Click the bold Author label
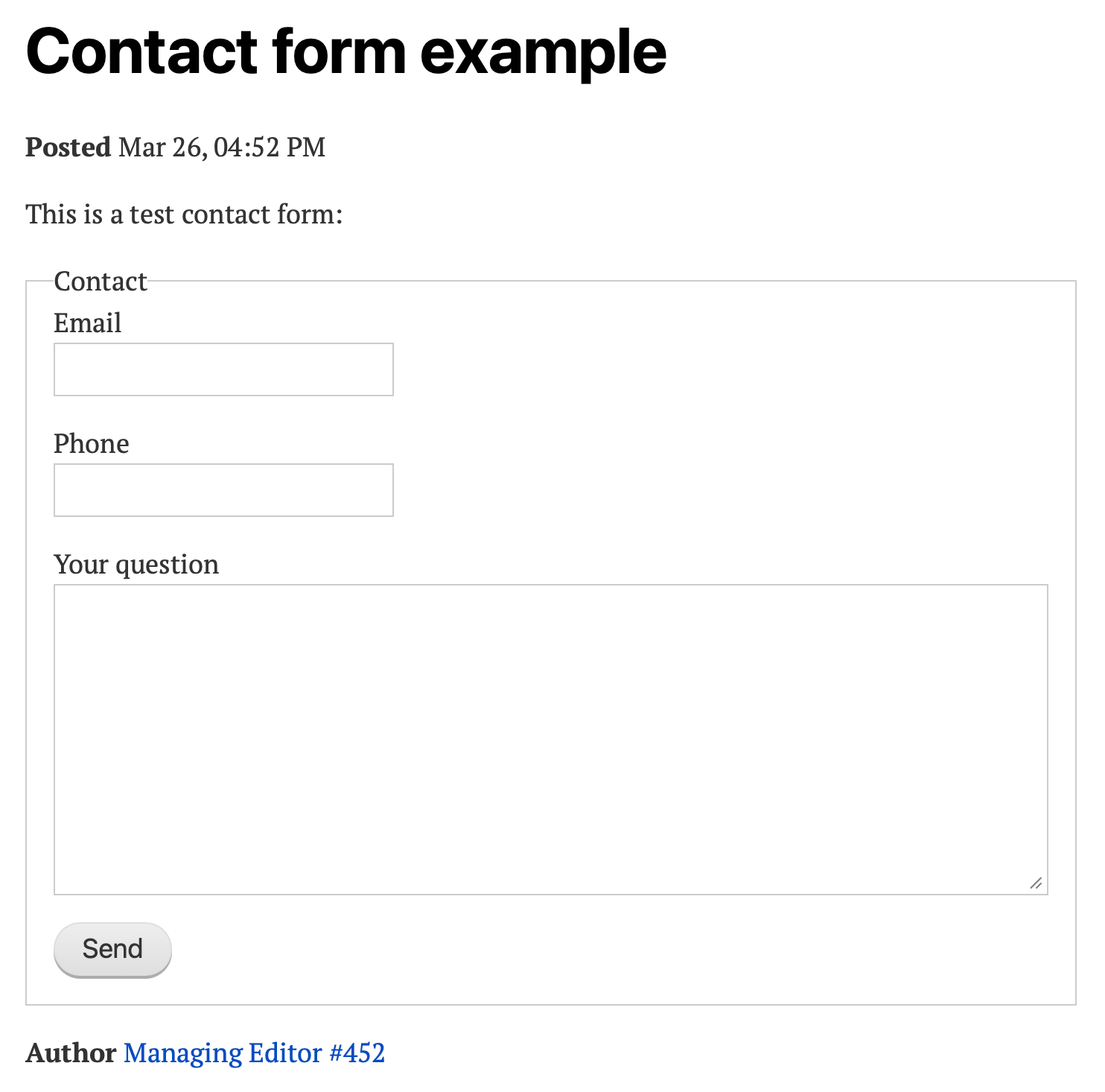Viewport: 1105px width, 1092px height. [71, 1053]
